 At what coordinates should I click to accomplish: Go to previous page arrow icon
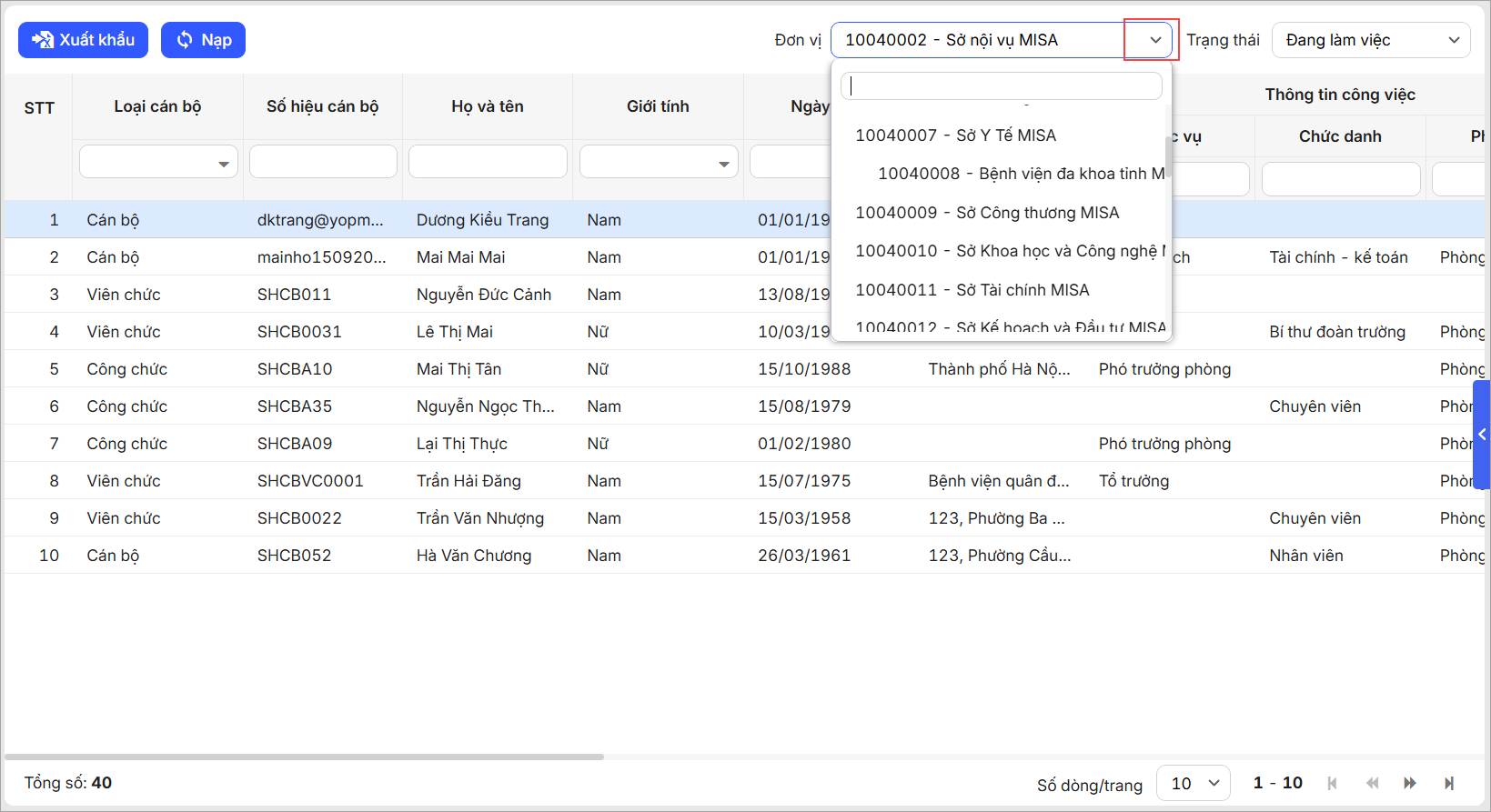coord(1372,783)
